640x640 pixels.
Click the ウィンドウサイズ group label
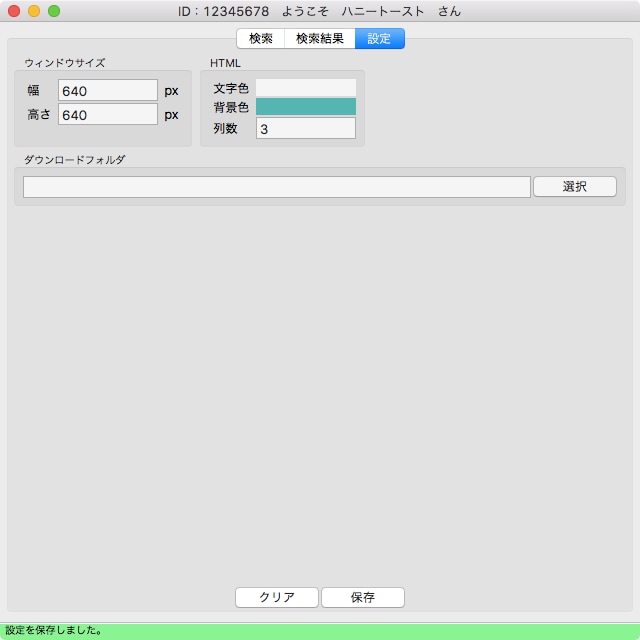click(65, 63)
